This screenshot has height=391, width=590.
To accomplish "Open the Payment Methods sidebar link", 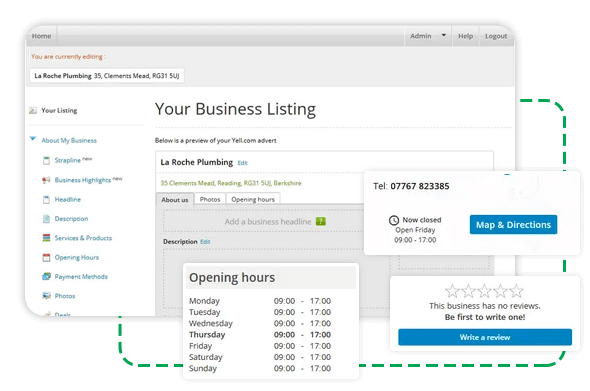I will pyautogui.click(x=81, y=277).
